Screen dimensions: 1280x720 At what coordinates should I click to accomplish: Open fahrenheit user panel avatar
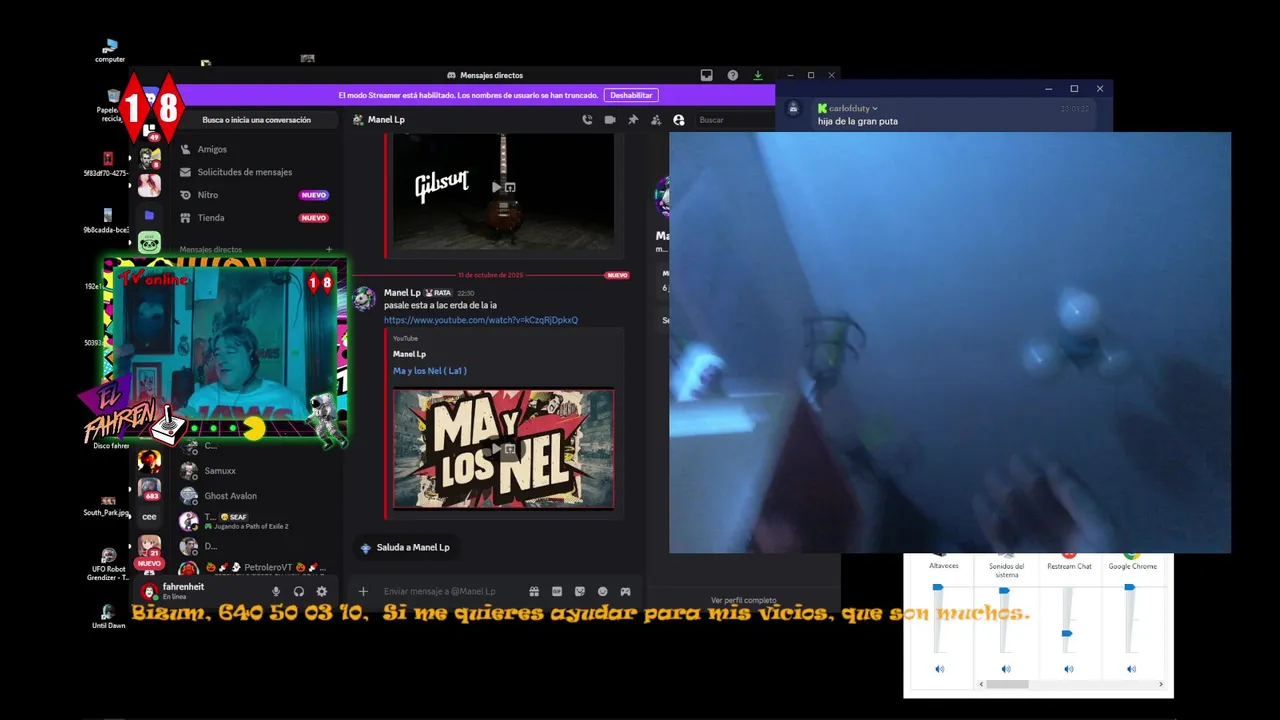click(149, 591)
